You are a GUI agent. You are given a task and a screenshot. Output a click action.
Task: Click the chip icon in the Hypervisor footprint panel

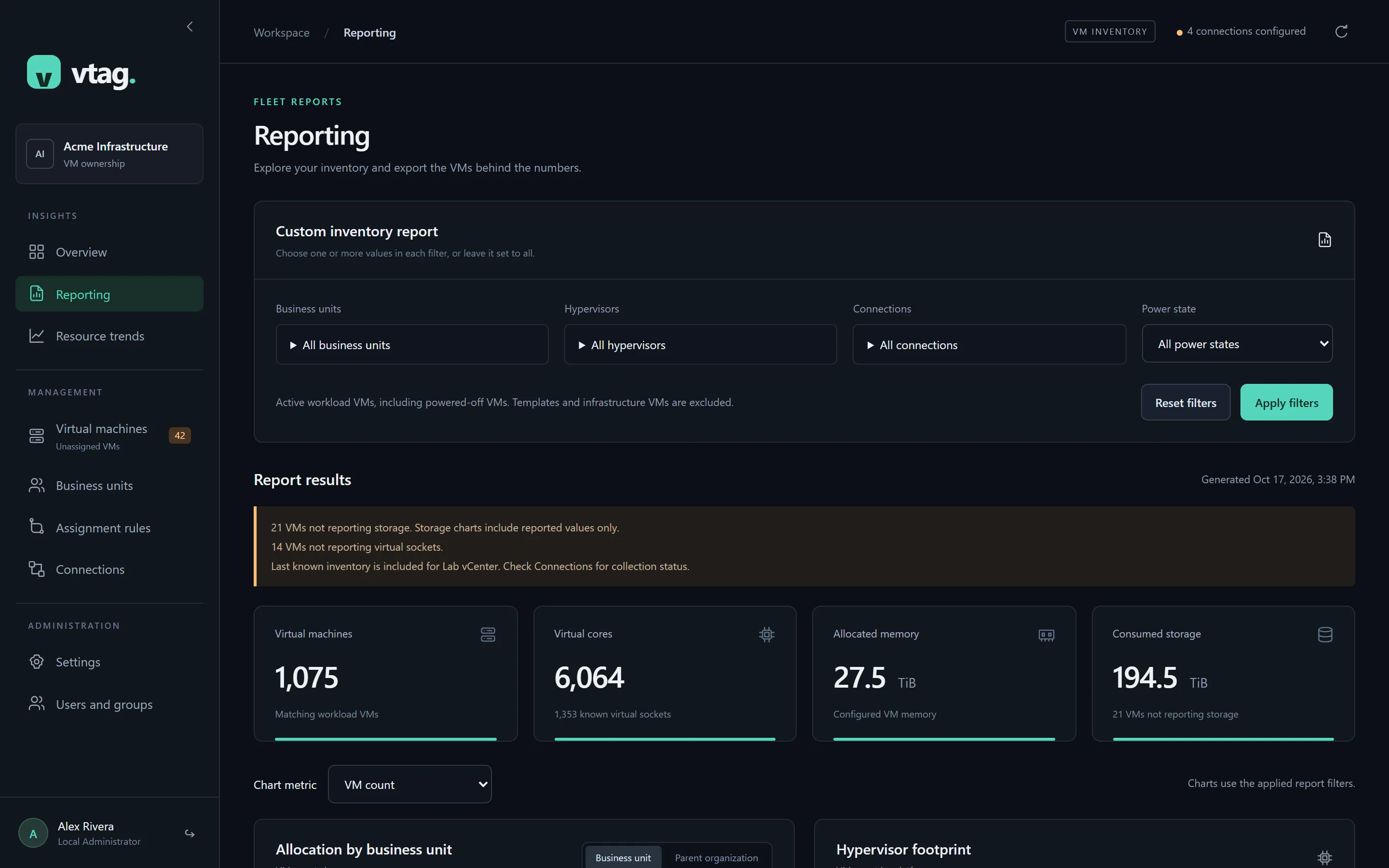[x=1325, y=858]
